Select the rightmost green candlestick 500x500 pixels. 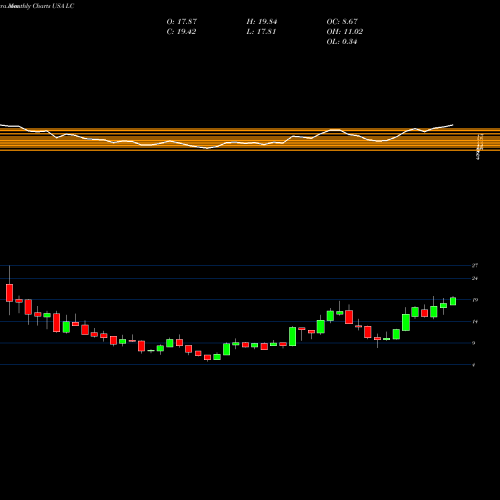pyautogui.click(x=453, y=301)
